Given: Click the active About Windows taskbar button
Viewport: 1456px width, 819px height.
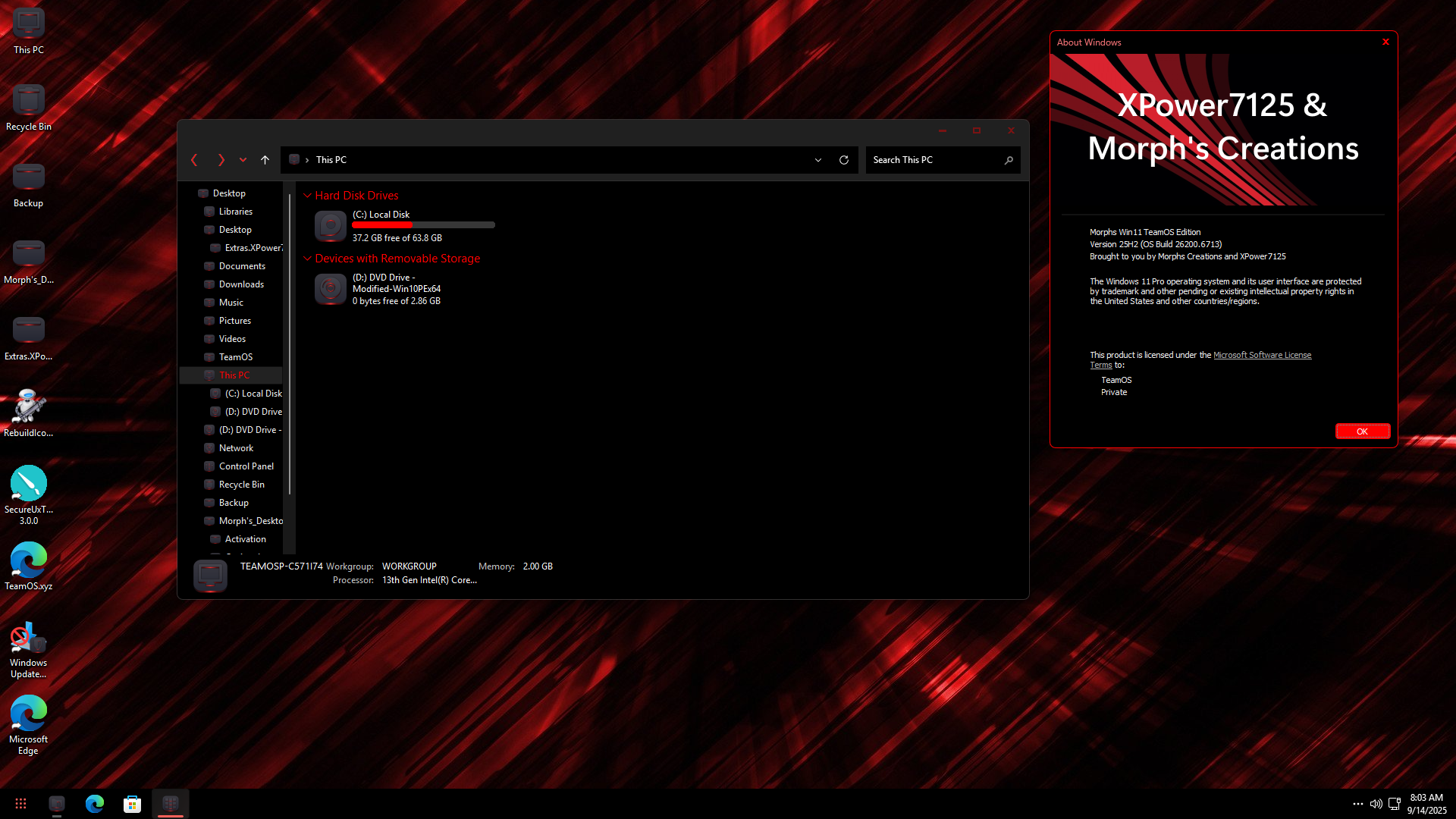Looking at the screenshot, I should (x=171, y=804).
